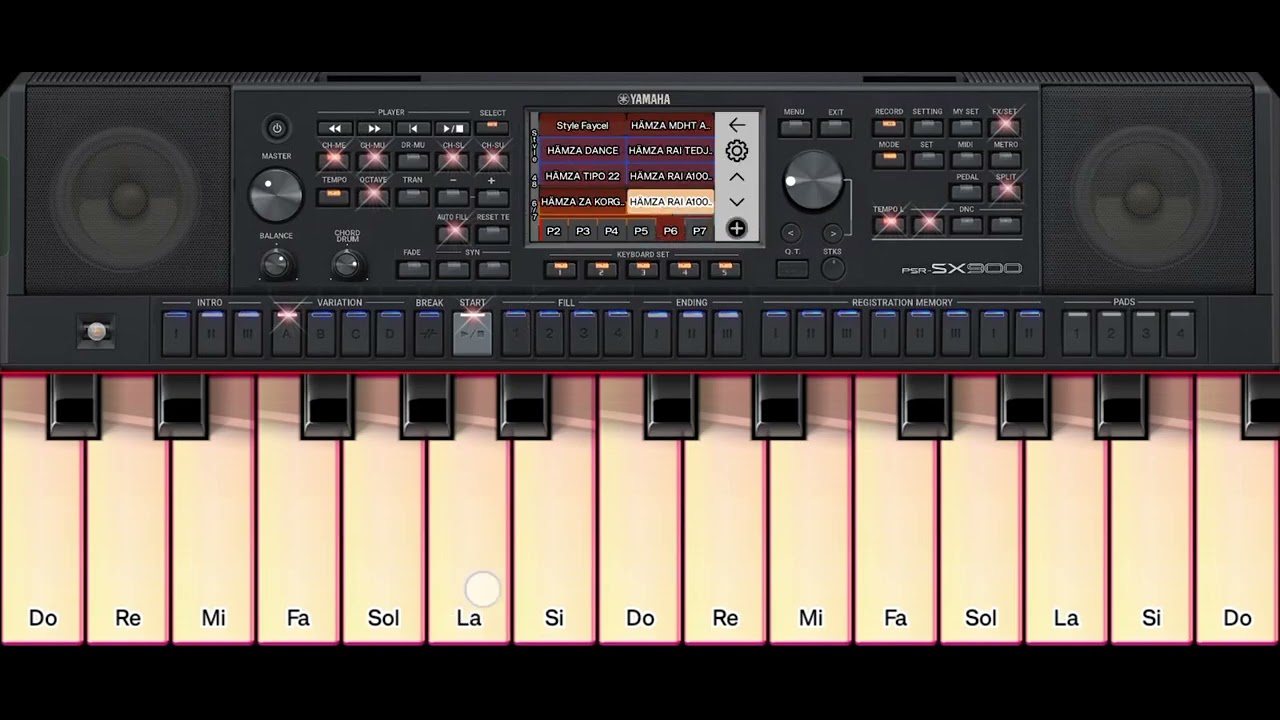This screenshot has height=720, width=1280.
Task: Click the player play/stop button
Action: (453, 128)
